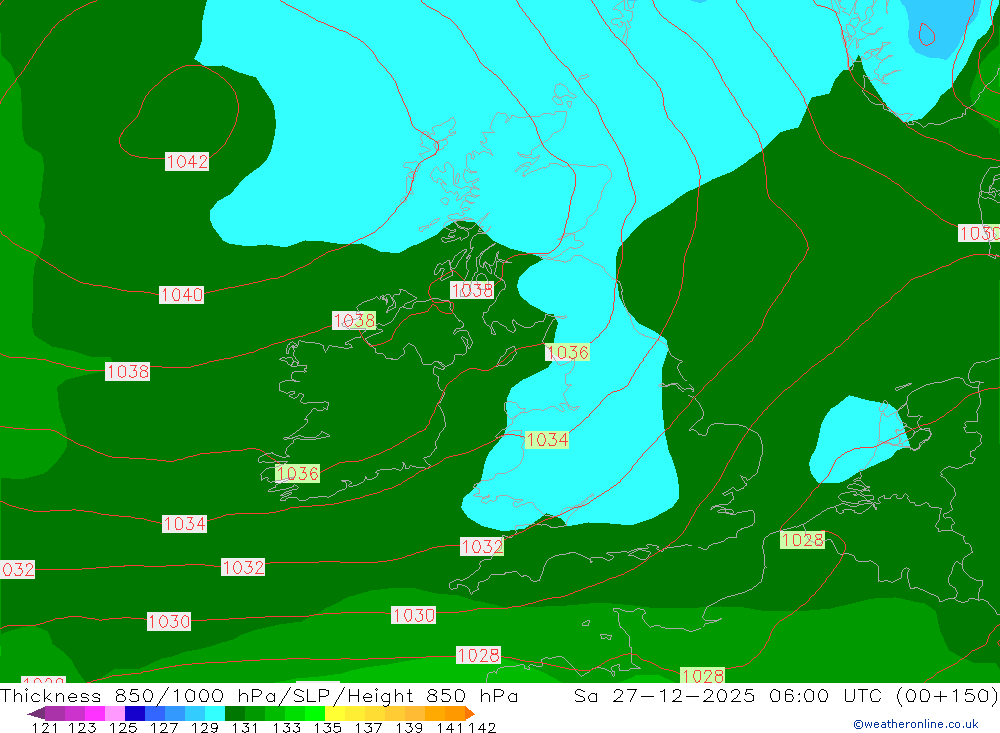
Task: Click the legend value 135
Action: coord(327,728)
